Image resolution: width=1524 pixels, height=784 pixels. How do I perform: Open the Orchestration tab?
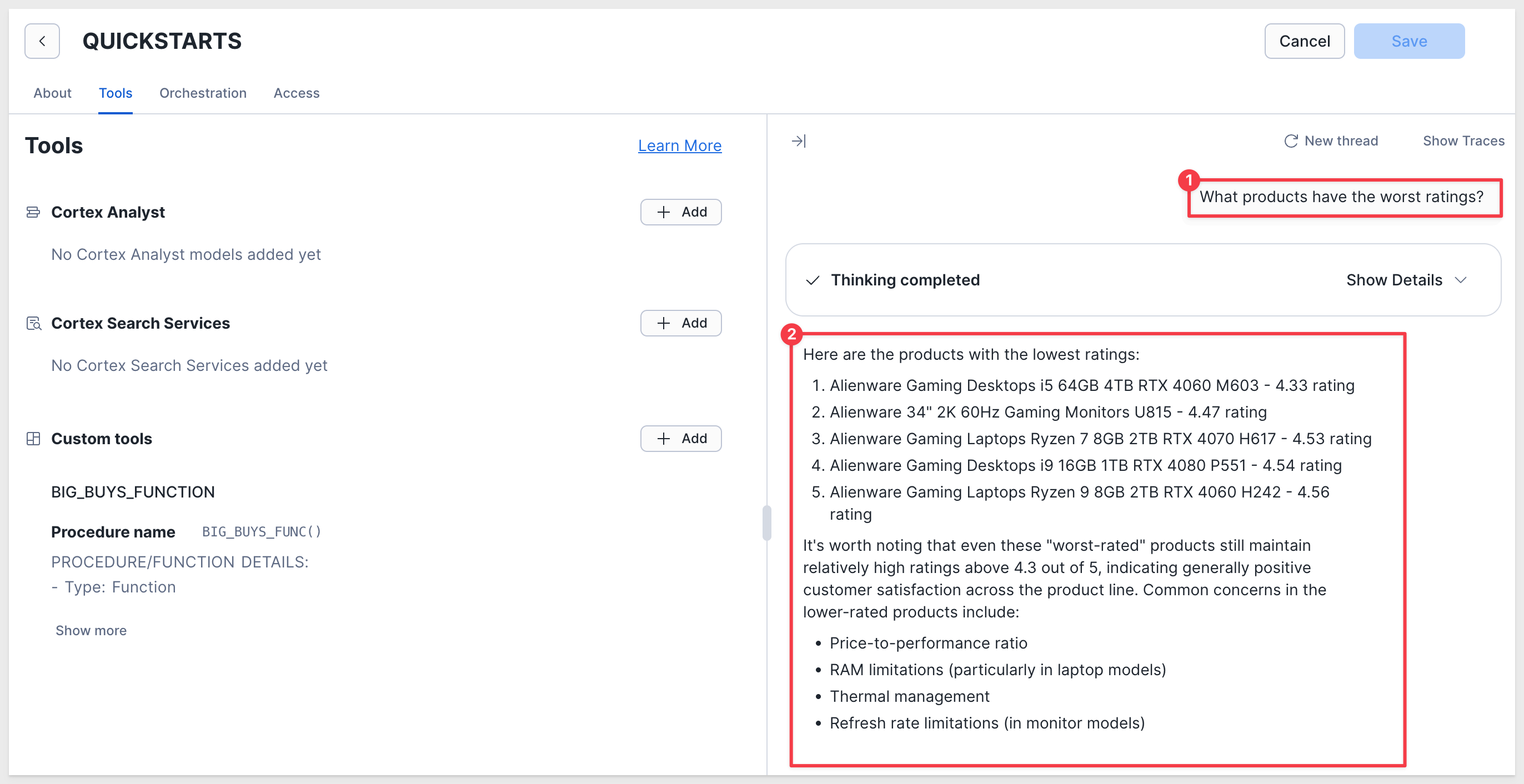click(202, 93)
